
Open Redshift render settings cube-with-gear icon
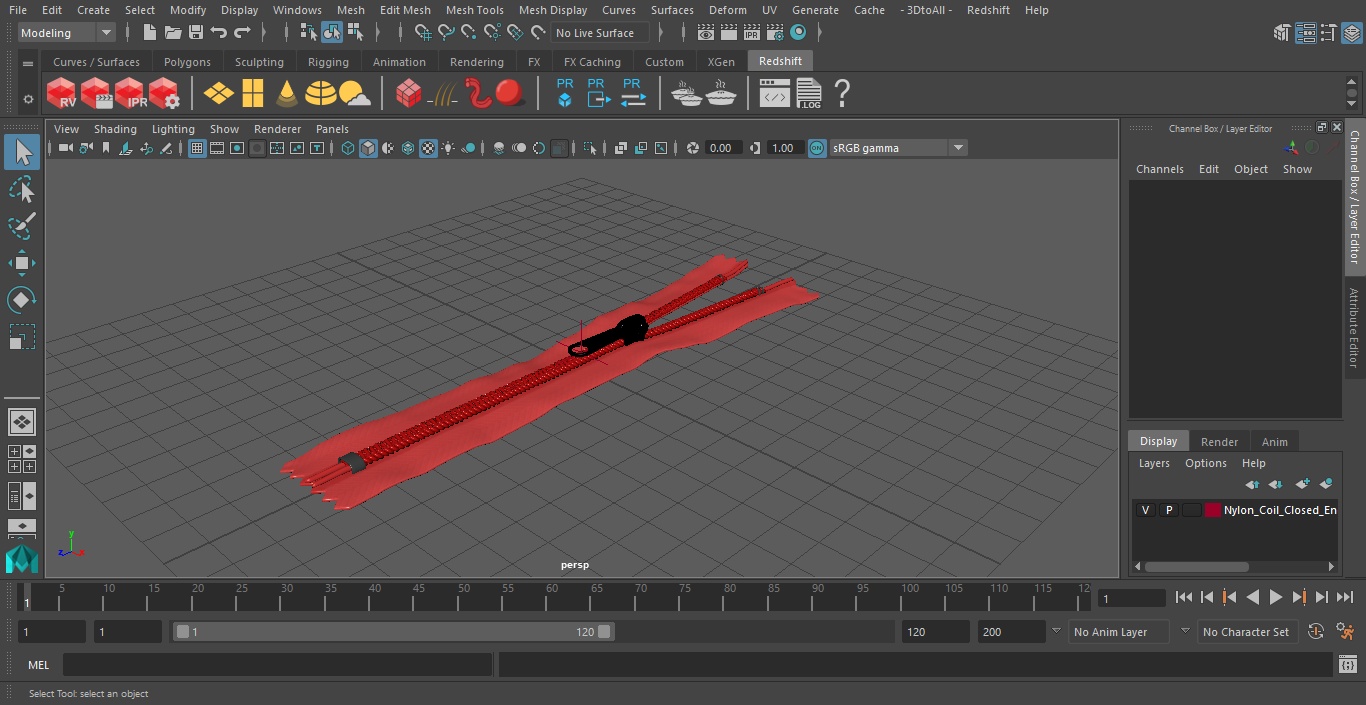164,94
